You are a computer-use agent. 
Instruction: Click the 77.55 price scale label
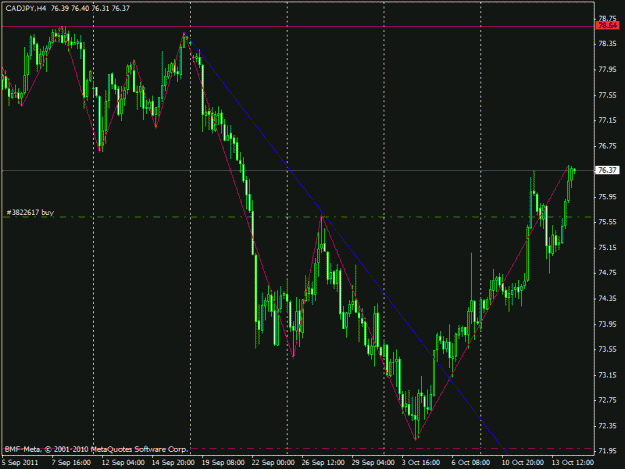[607, 95]
